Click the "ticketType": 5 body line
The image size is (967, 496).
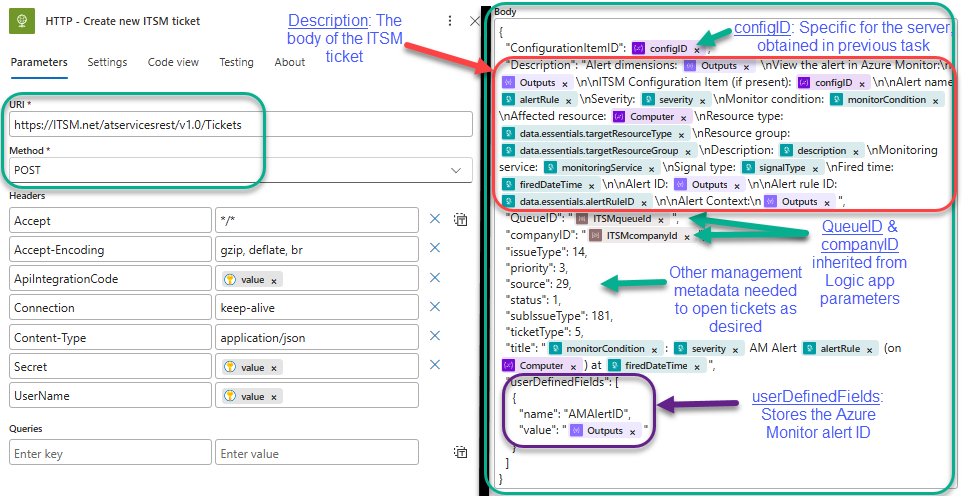[544, 332]
